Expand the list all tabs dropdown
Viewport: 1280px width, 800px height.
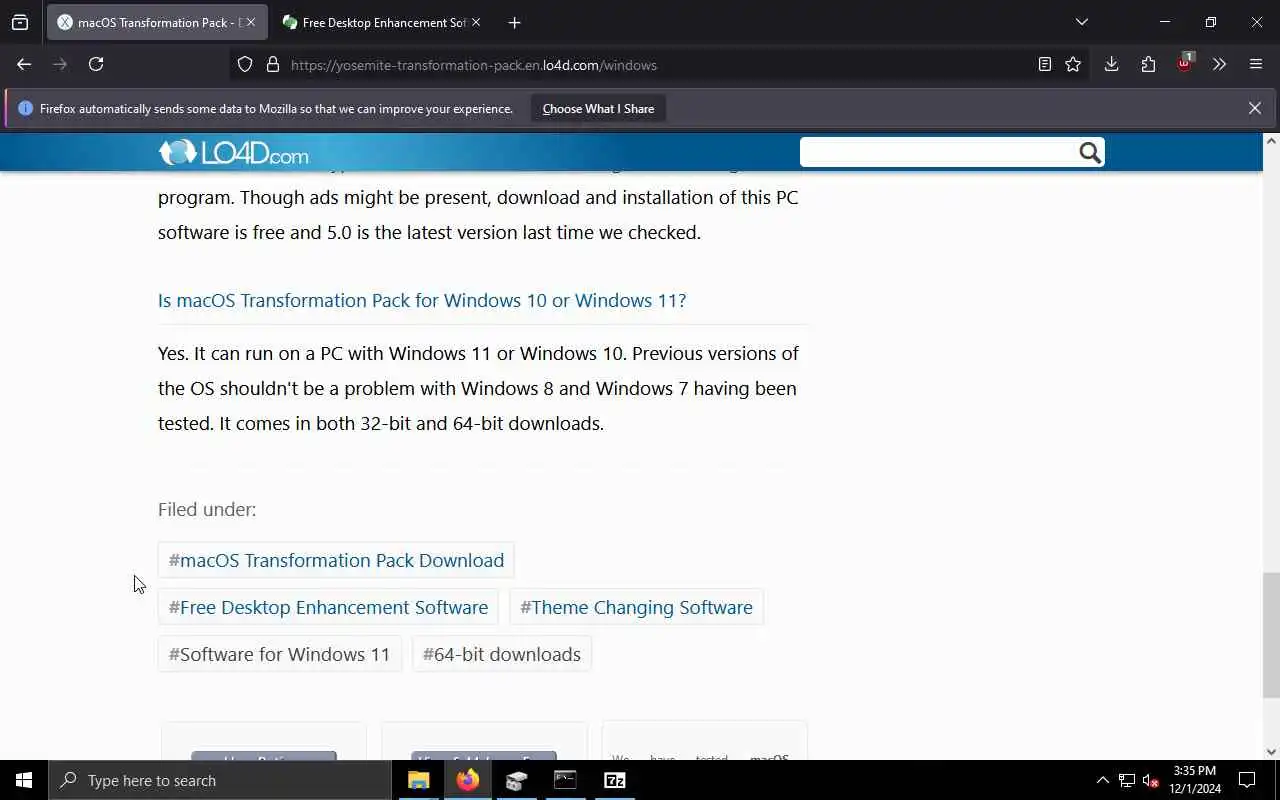[x=1081, y=22]
